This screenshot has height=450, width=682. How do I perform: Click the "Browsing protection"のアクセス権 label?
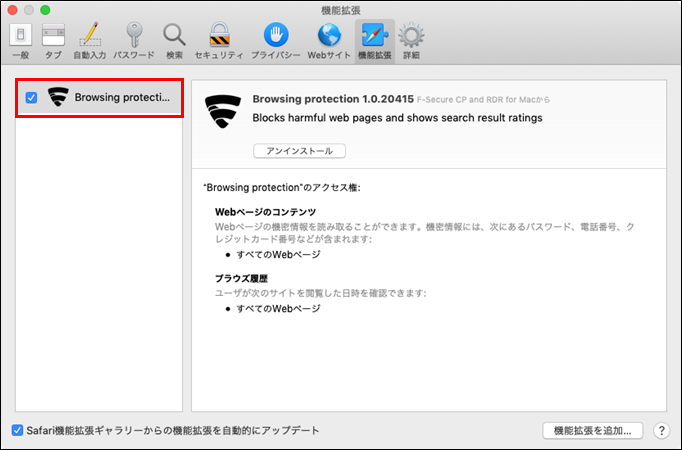tap(282, 188)
